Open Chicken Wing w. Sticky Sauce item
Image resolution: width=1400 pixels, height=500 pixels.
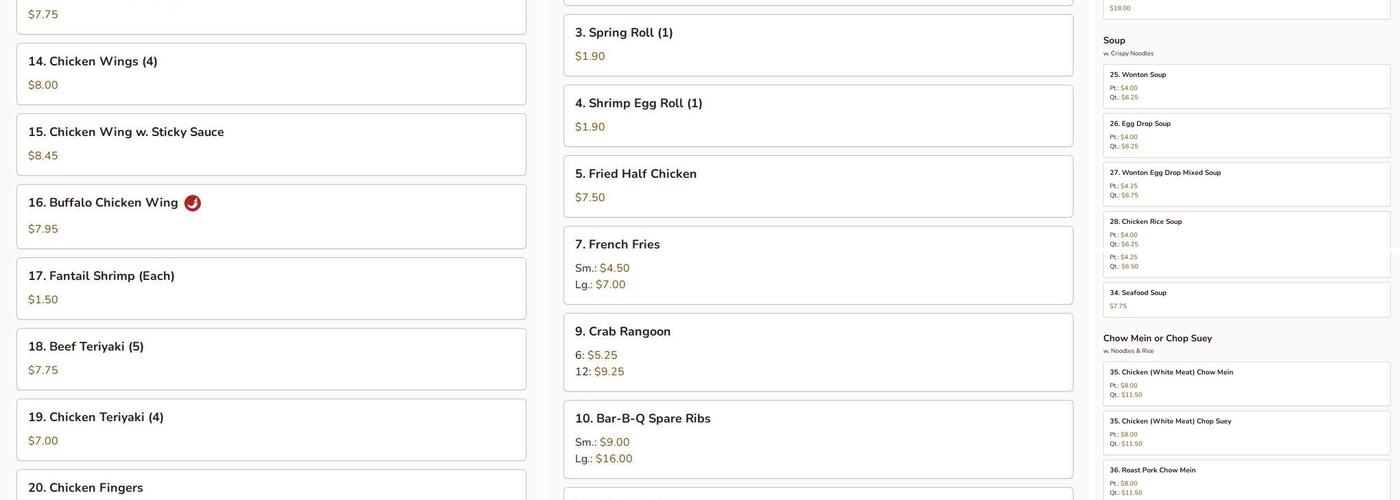click(271, 144)
